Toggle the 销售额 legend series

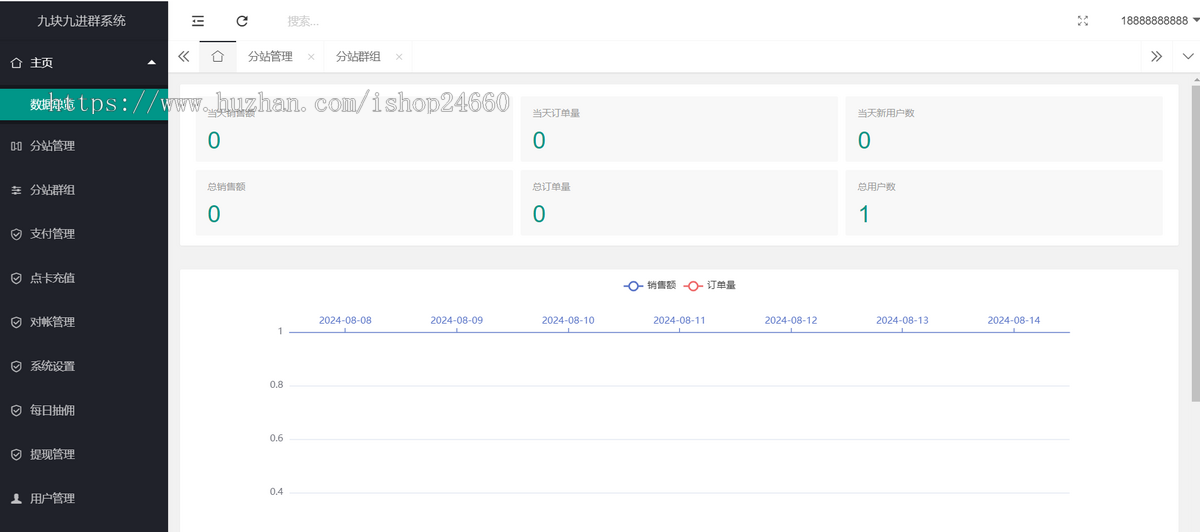point(649,285)
